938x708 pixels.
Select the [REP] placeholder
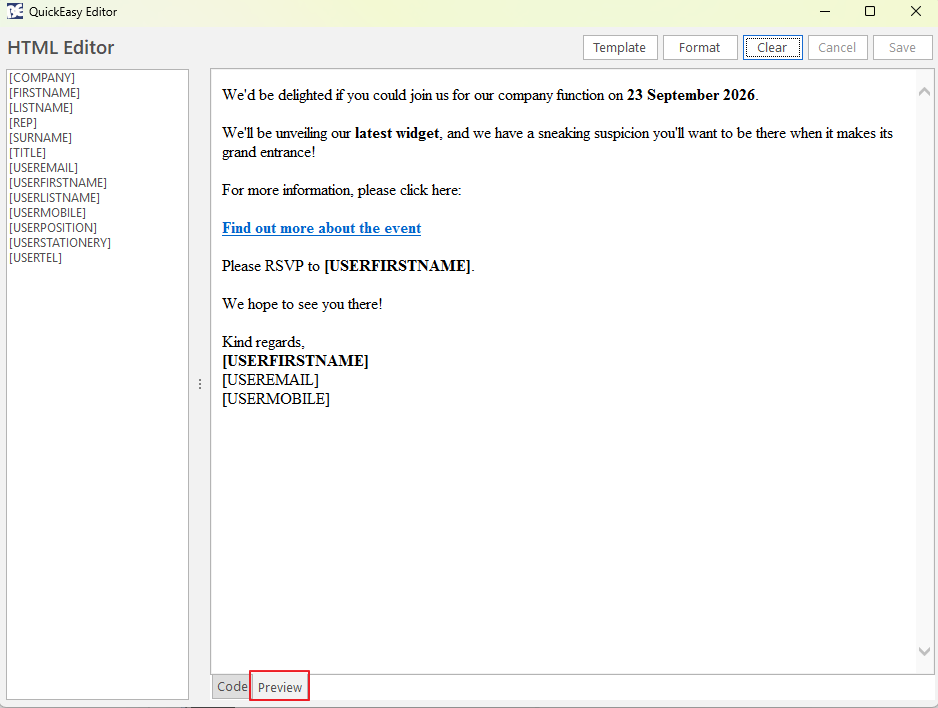pos(23,123)
